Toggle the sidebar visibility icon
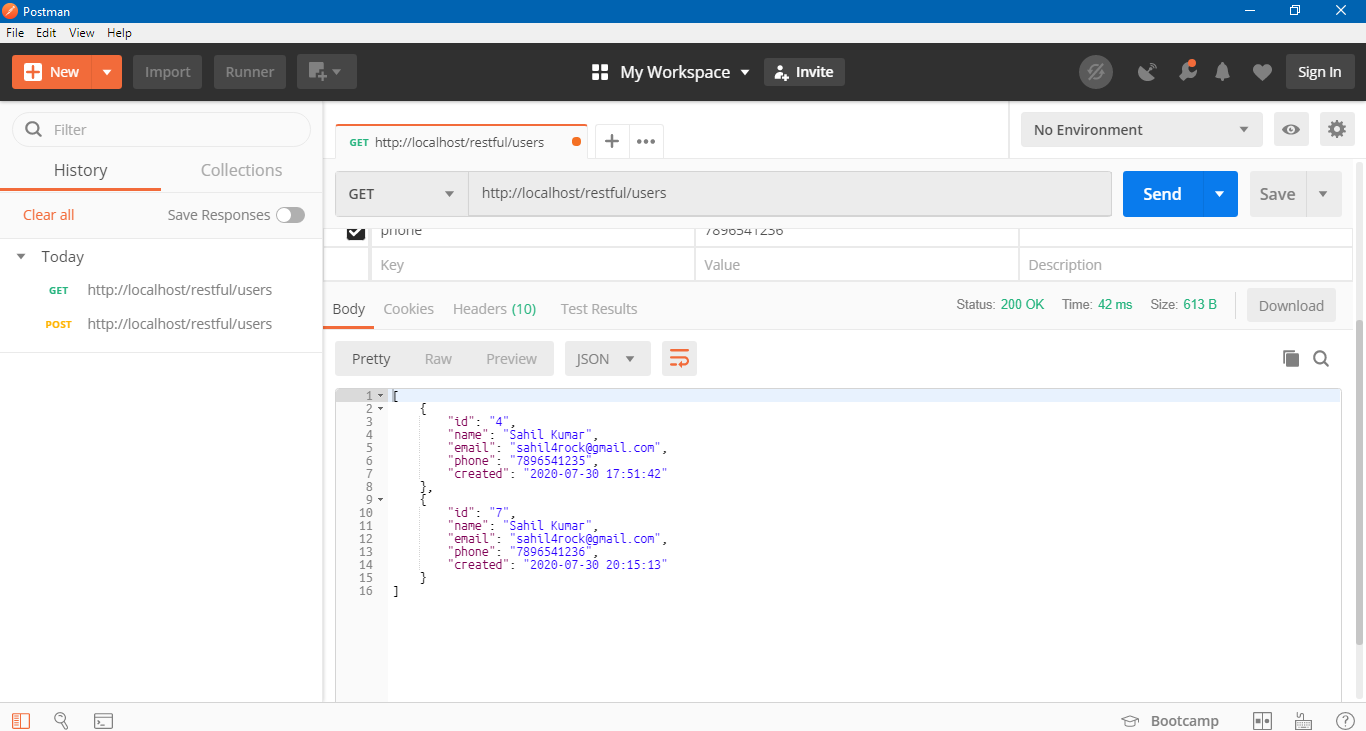Image resolution: width=1366 pixels, height=731 pixels. tap(20, 720)
